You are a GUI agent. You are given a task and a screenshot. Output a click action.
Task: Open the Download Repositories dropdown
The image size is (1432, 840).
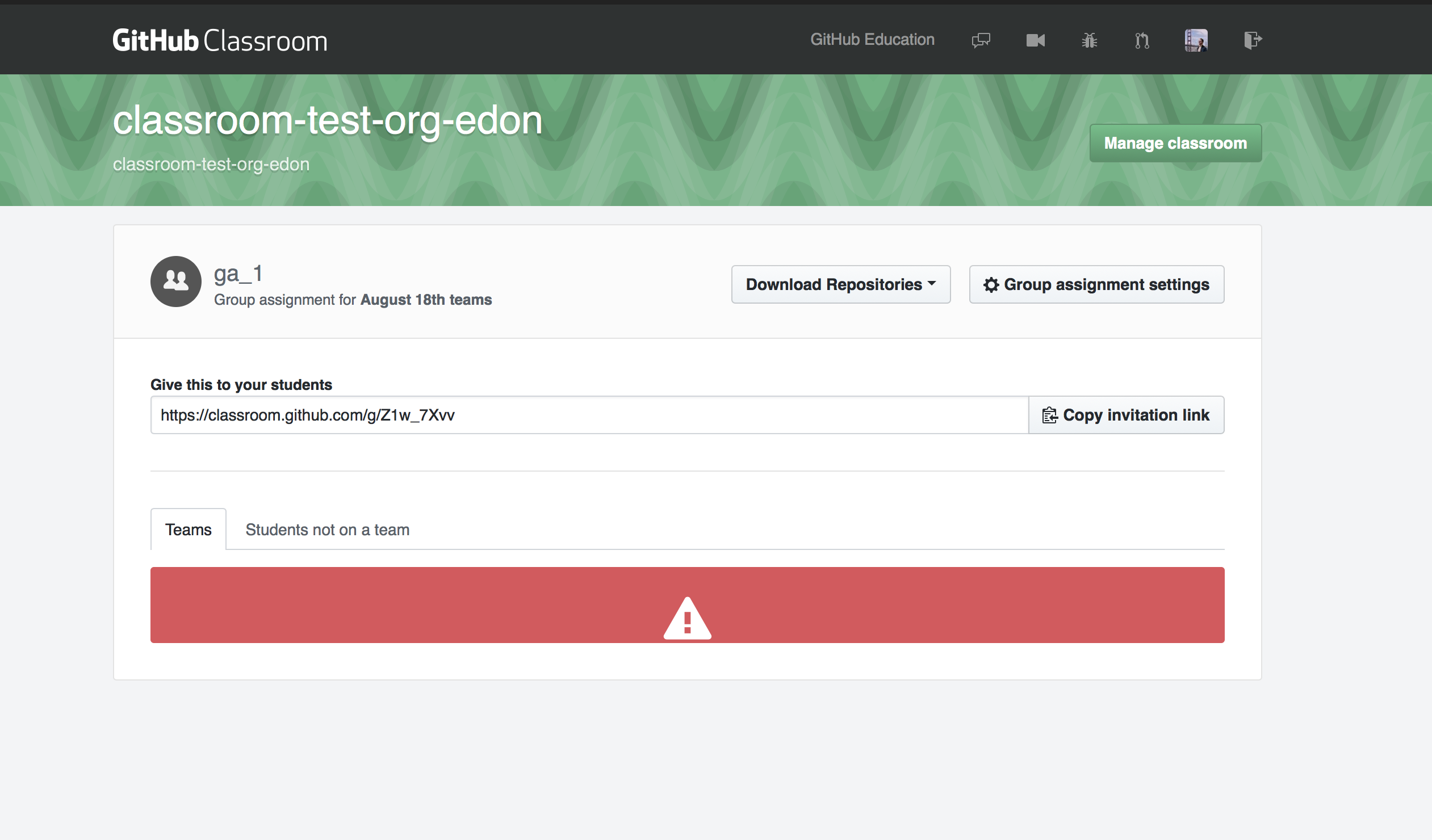click(840, 284)
